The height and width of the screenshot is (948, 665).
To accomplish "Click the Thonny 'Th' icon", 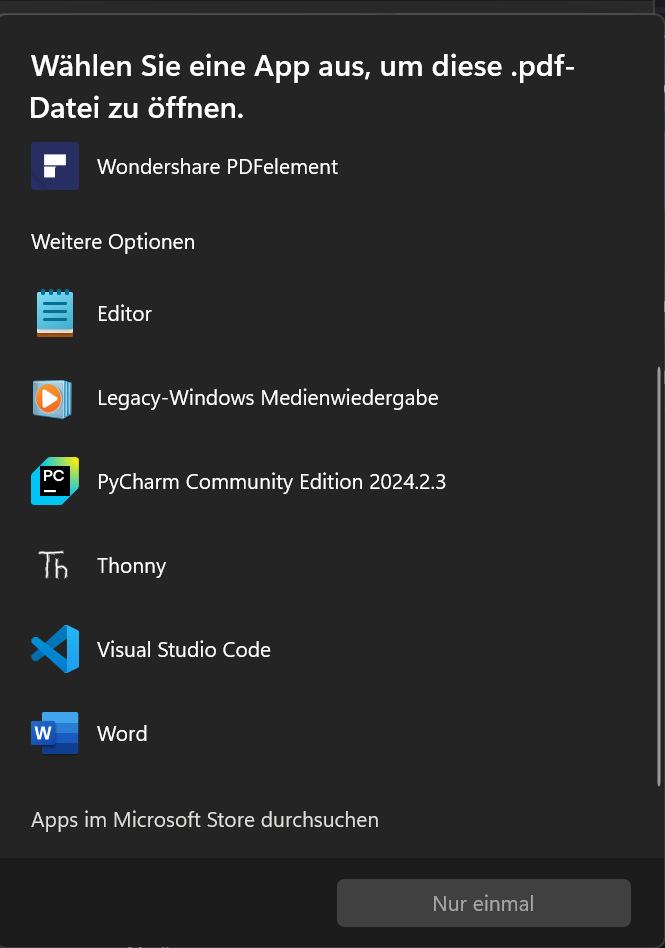I will tap(53, 565).
